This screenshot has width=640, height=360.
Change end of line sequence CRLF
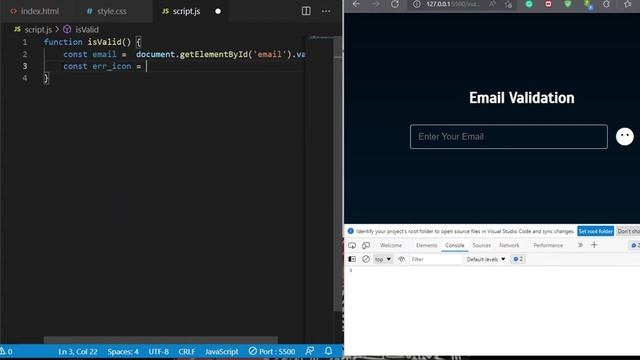pyautogui.click(x=187, y=351)
